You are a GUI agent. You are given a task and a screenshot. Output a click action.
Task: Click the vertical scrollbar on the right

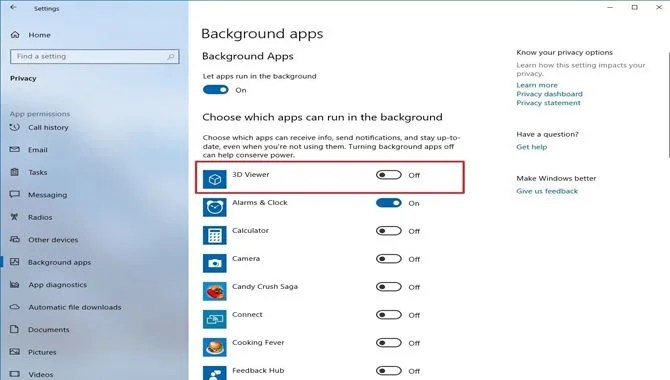click(668, 105)
